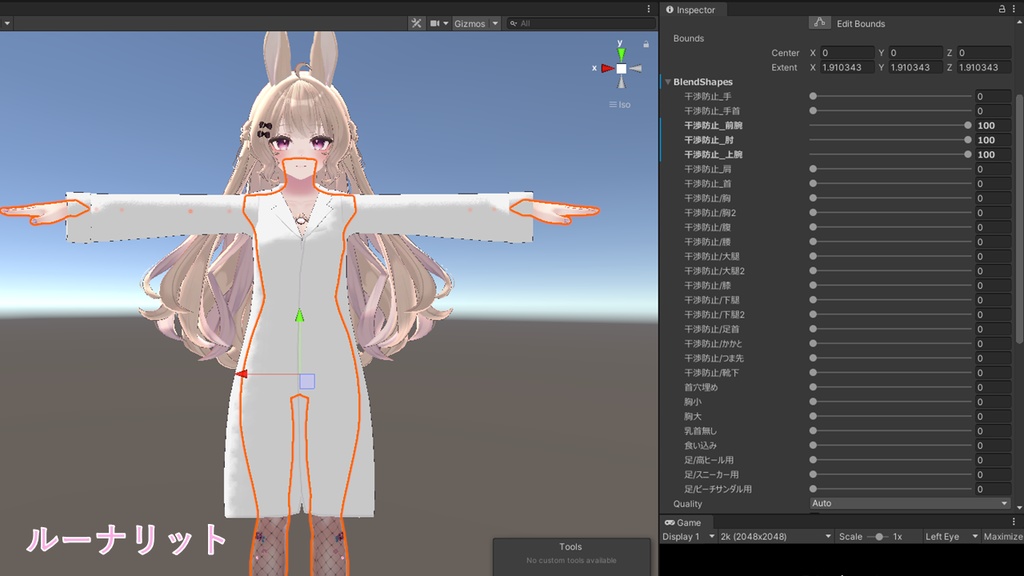Click the gray right-side cone of orientation gizmo

635,68
